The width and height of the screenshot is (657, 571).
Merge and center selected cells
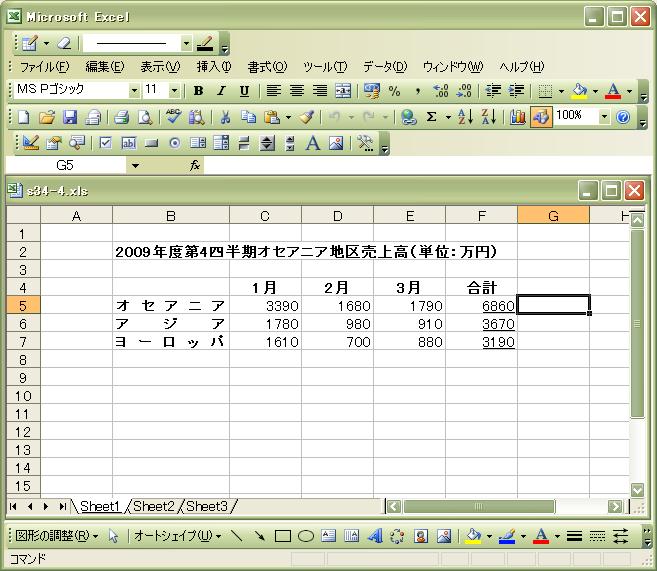tap(343, 90)
